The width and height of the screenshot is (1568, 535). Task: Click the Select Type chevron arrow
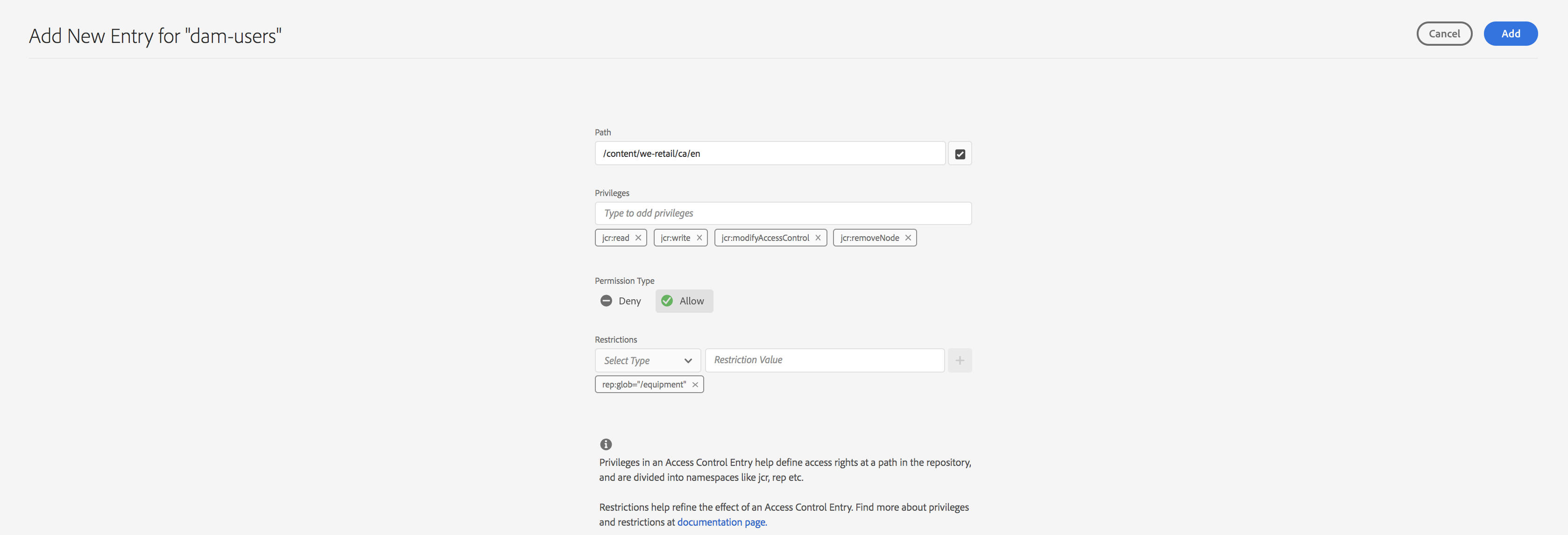pyautogui.click(x=688, y=361)
